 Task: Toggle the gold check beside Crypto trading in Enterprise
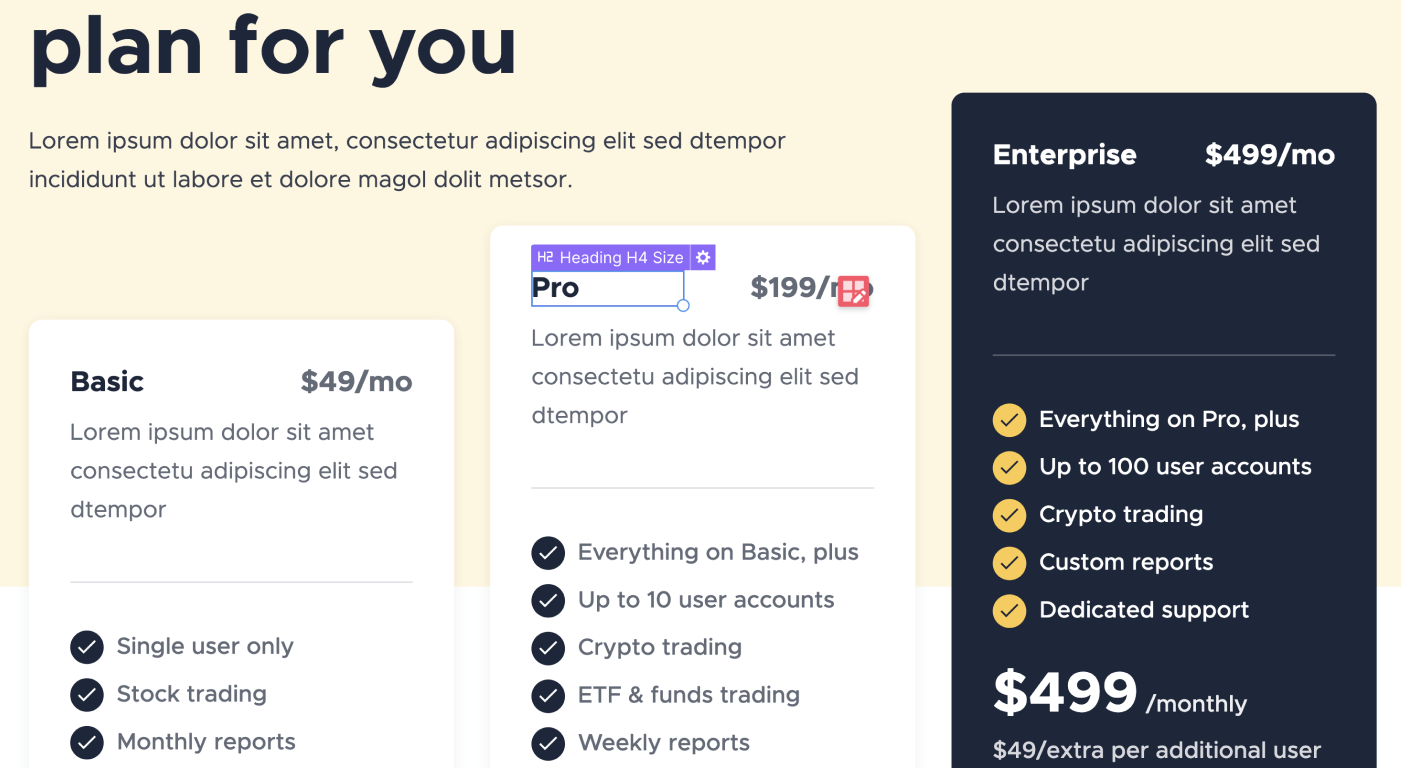point(1009,515)
